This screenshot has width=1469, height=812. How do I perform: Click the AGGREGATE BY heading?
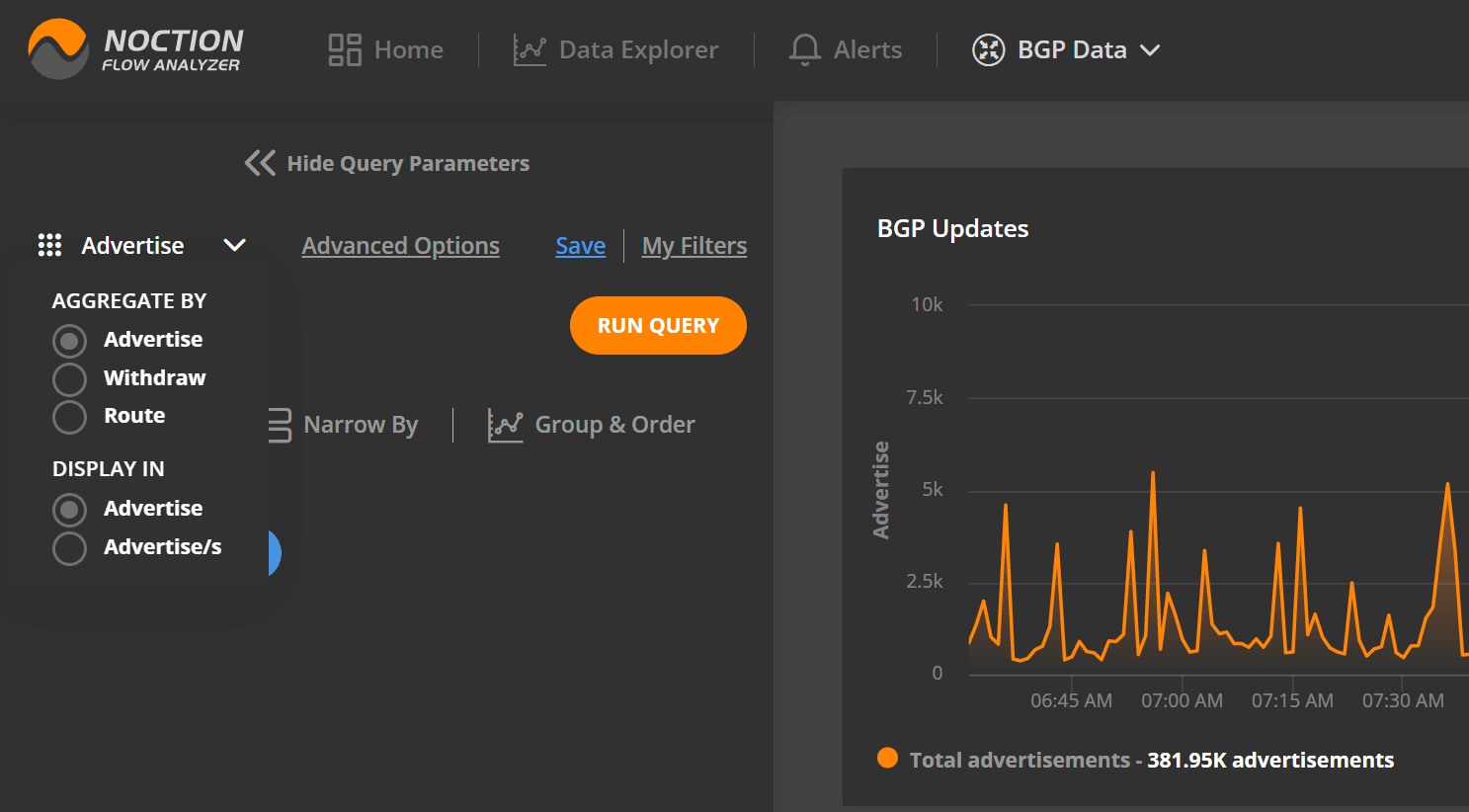click(x=129, y=300)
